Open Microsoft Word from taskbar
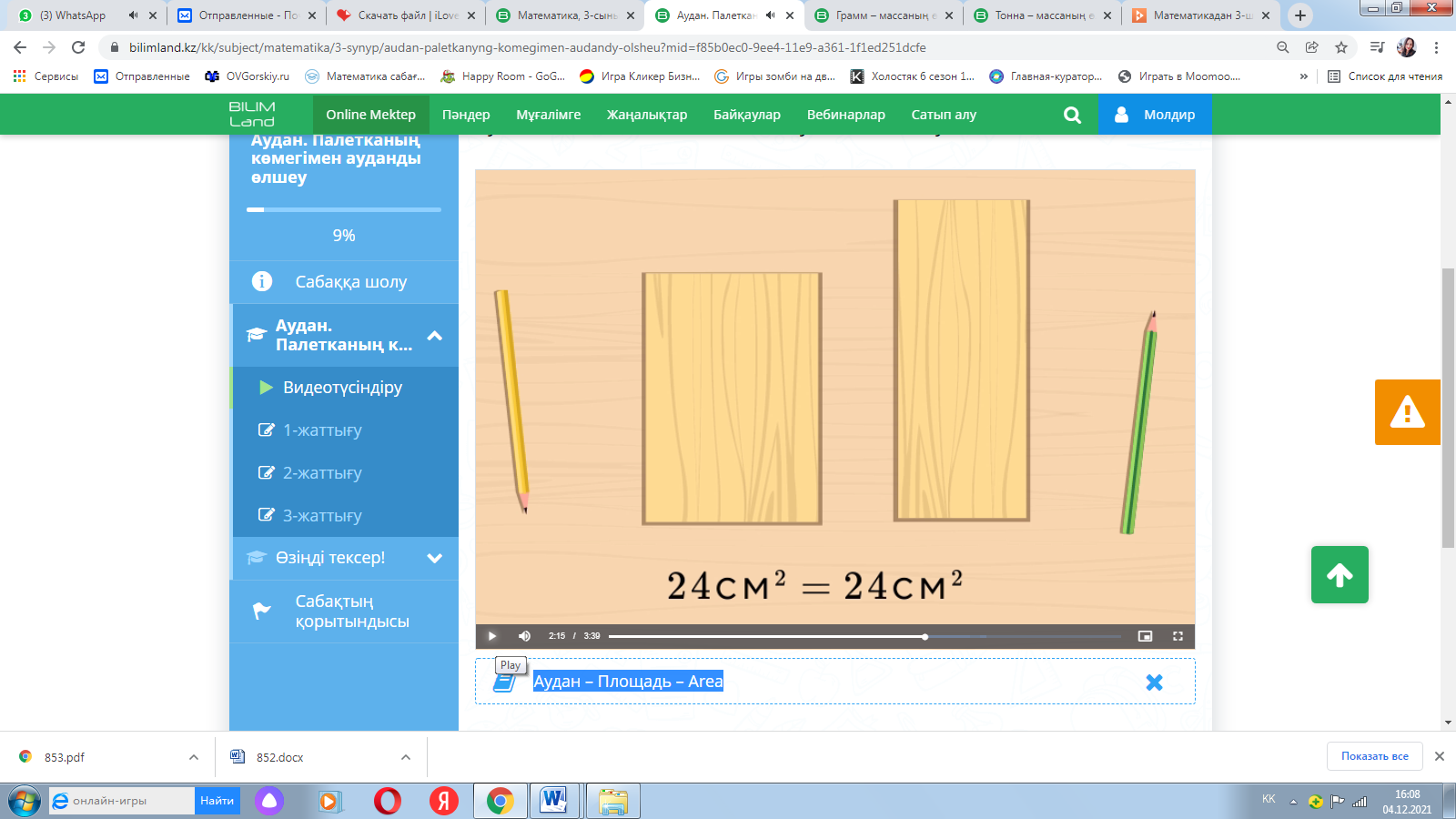 [x=553, y=801]
